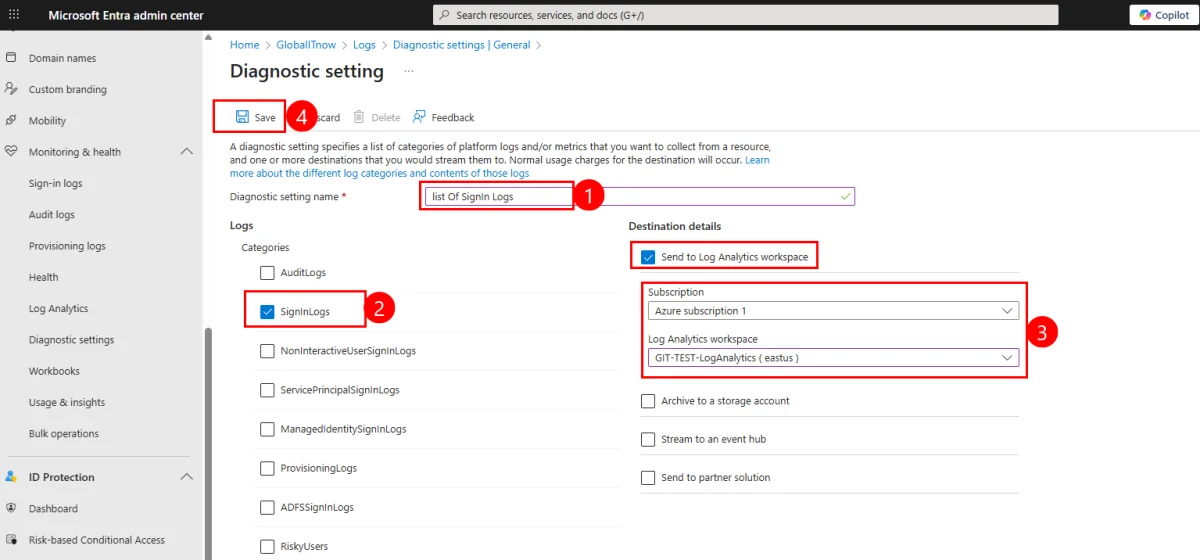Click the Domain names sidebar icon
The width and height of the screenshot is (1200, 560).
tap(11, 58)
